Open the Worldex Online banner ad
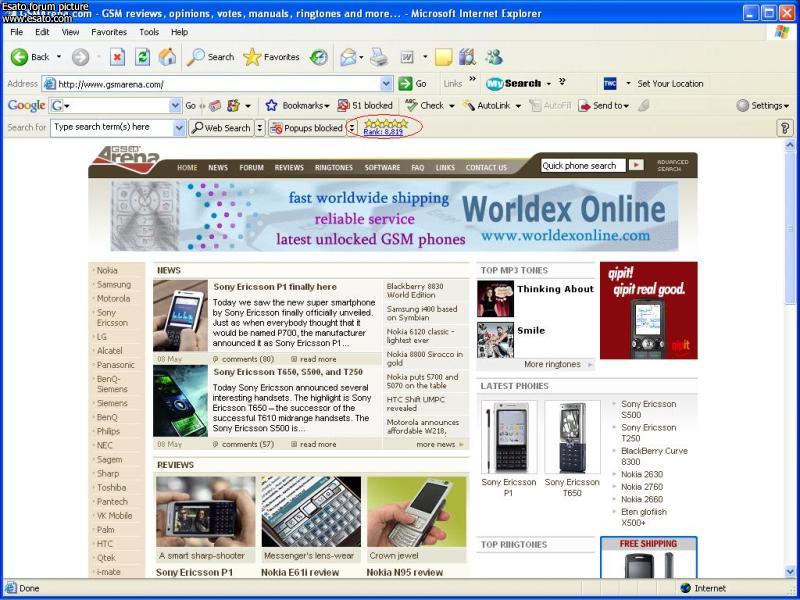The height and width of the screenshot is (600, 800). (394, 216)
